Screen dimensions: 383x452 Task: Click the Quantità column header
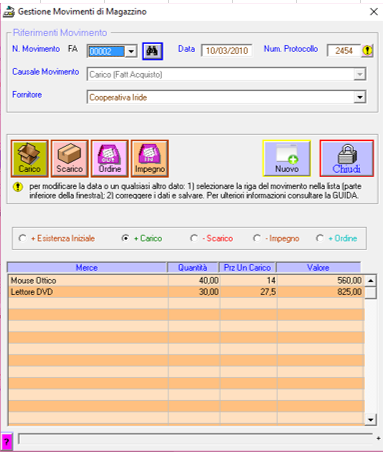point(193,267)
